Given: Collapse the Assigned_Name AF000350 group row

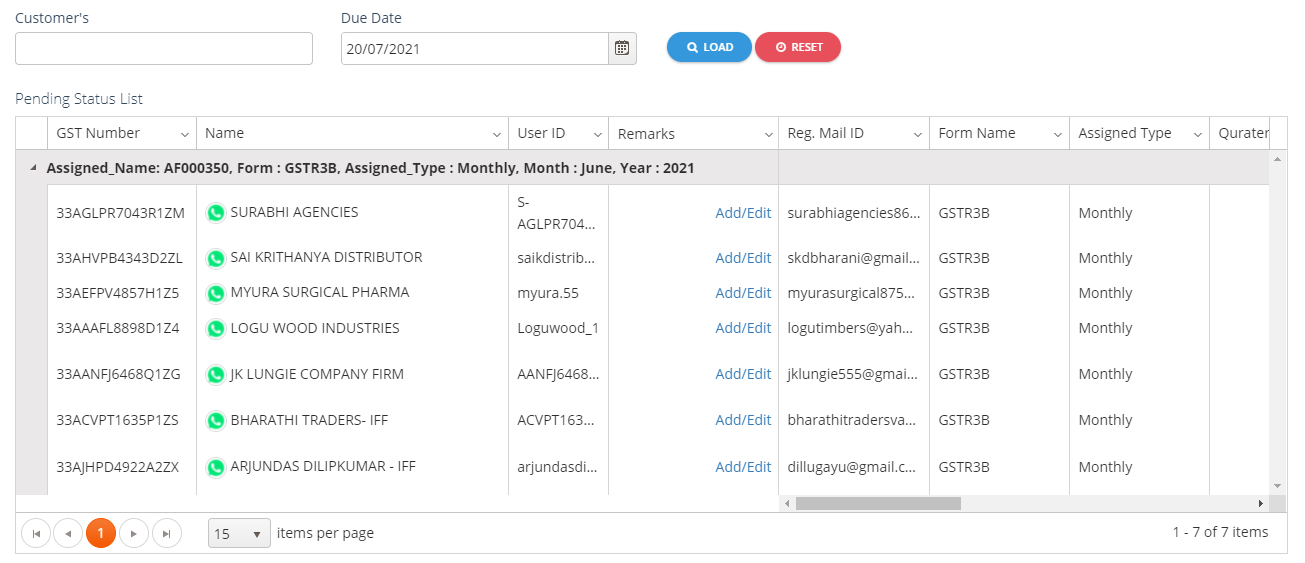Looking at the screenshot, I should 31,168.
